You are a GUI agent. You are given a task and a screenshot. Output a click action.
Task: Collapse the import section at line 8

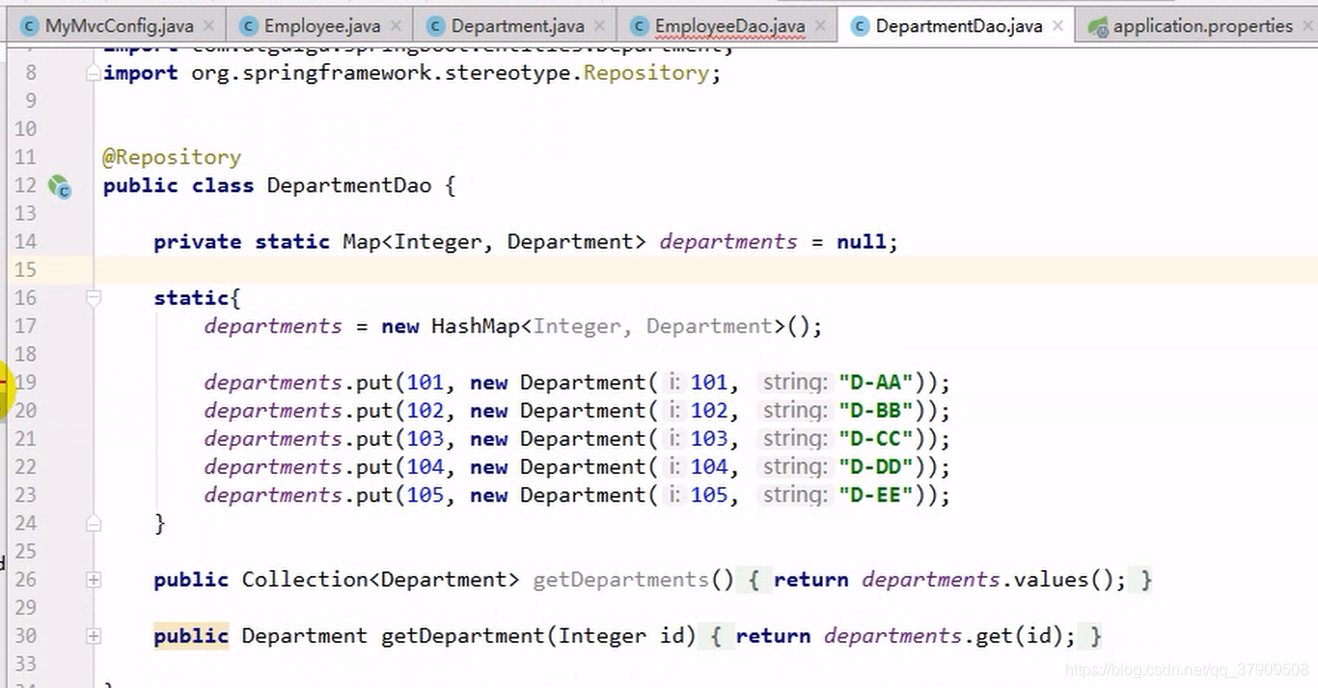point(93,73)
